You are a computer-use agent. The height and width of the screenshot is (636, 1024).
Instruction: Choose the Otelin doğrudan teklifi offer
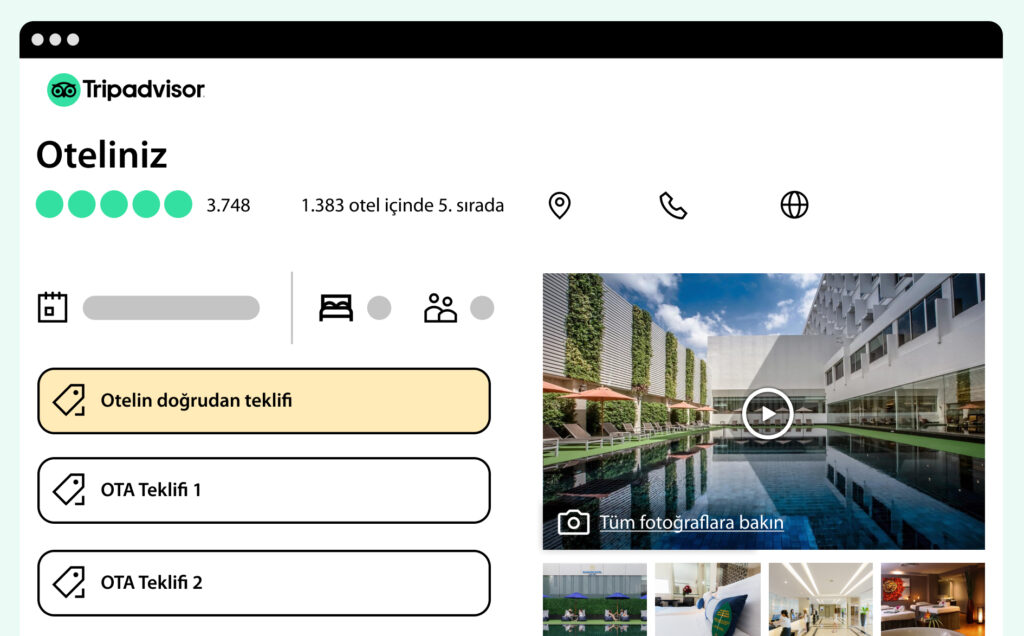pos(264,400)
